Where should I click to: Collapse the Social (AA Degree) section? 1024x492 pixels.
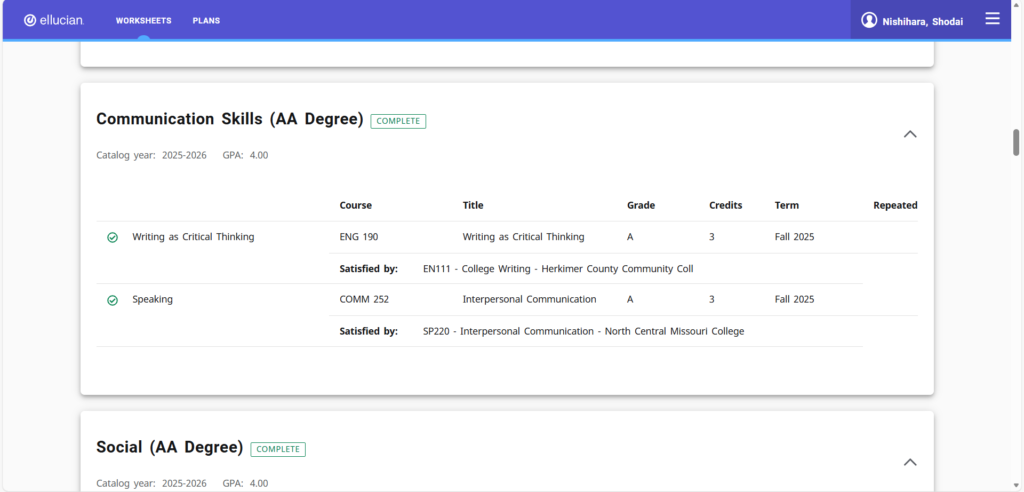coord(909,462)
